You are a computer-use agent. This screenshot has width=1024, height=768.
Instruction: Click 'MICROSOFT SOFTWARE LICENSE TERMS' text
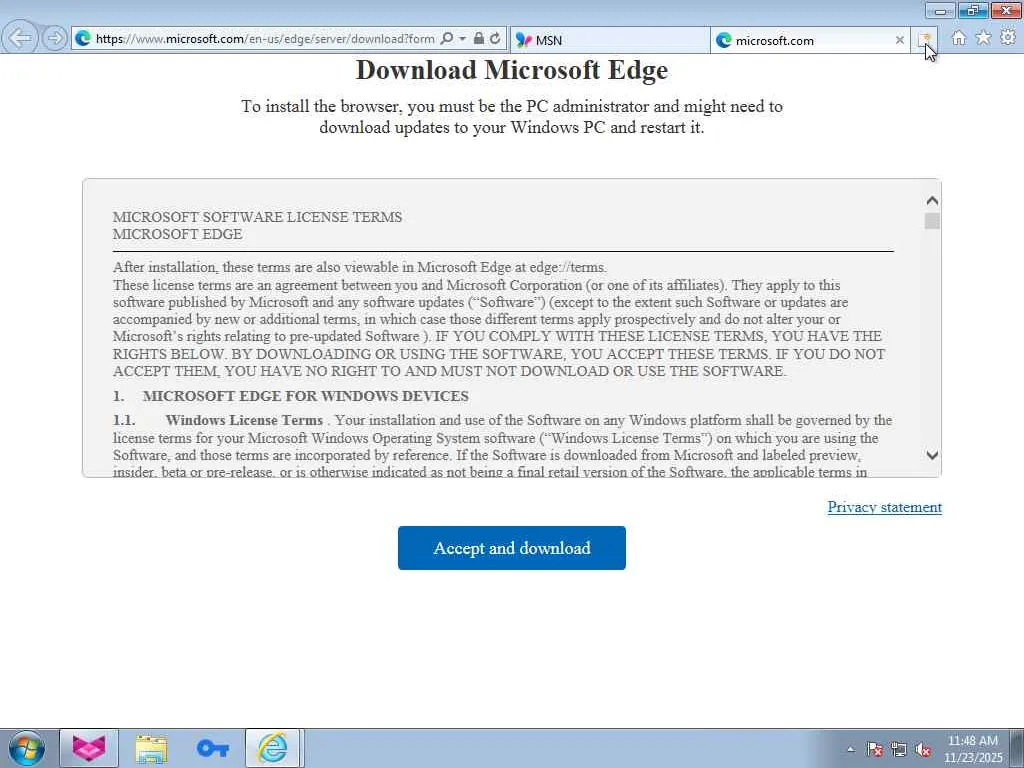tap(257, 217)
